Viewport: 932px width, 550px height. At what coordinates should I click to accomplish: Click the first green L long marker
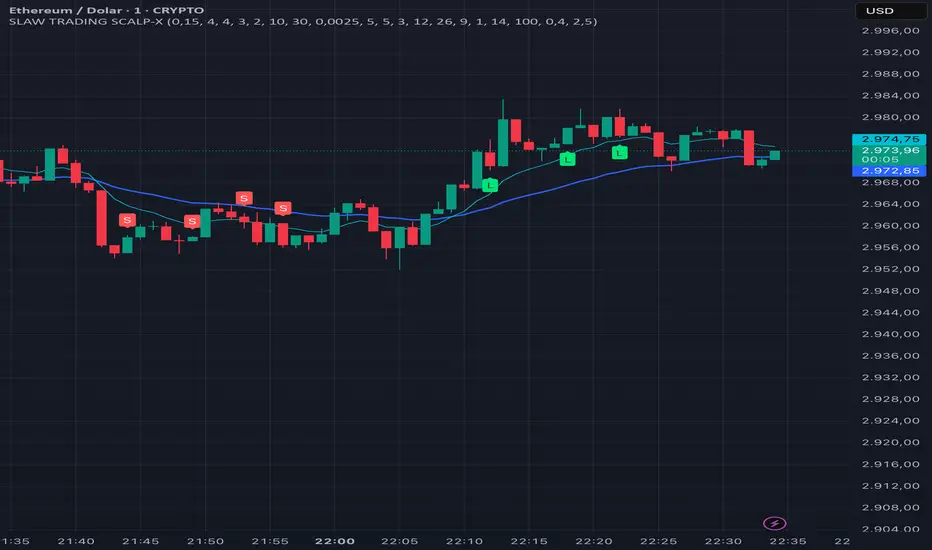pyautogui.click(x=490, y=185)
